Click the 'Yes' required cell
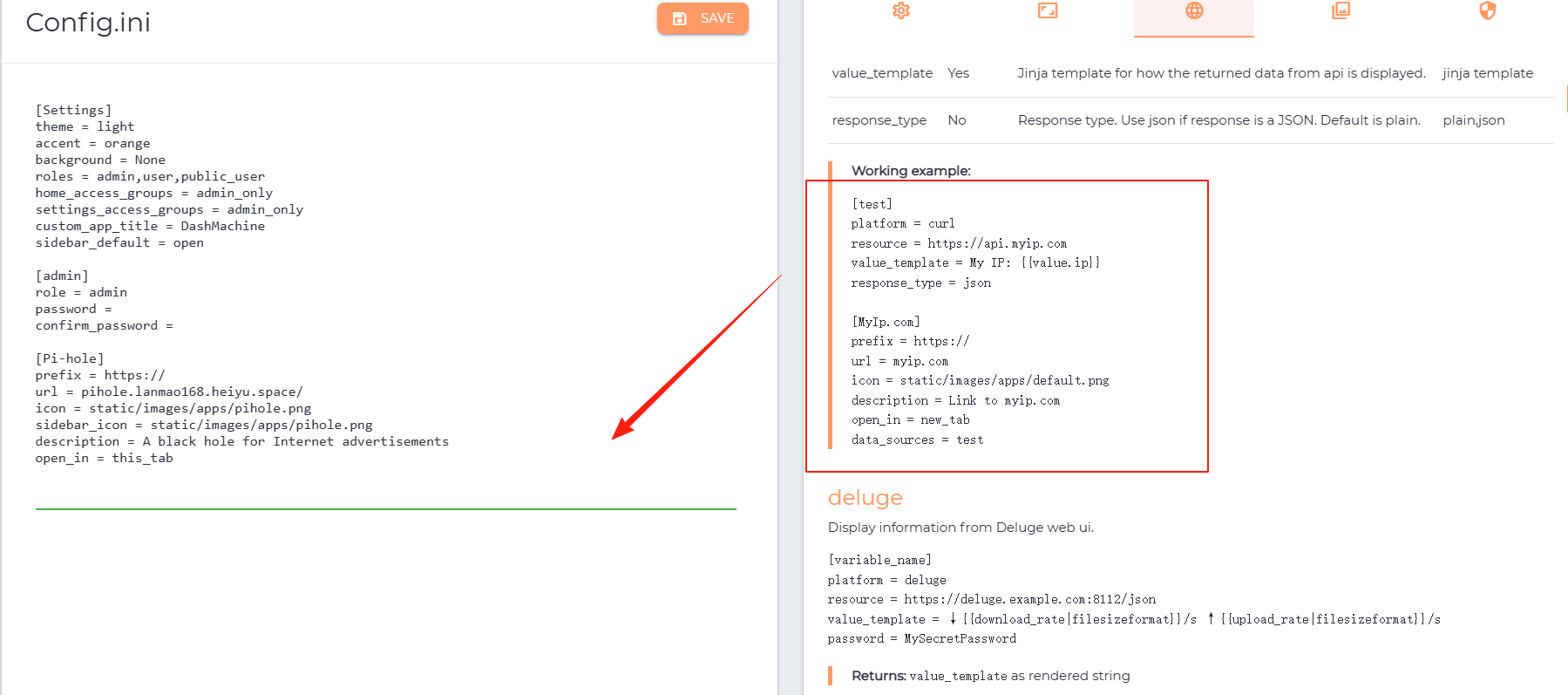Viewport: 1568px width, 695px height. tap(958, 73)
